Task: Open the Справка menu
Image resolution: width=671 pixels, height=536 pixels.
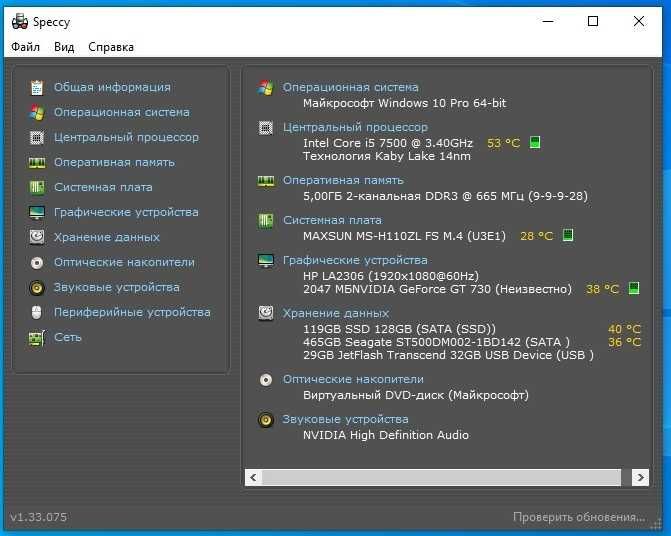Action: (x=111, y=47)
